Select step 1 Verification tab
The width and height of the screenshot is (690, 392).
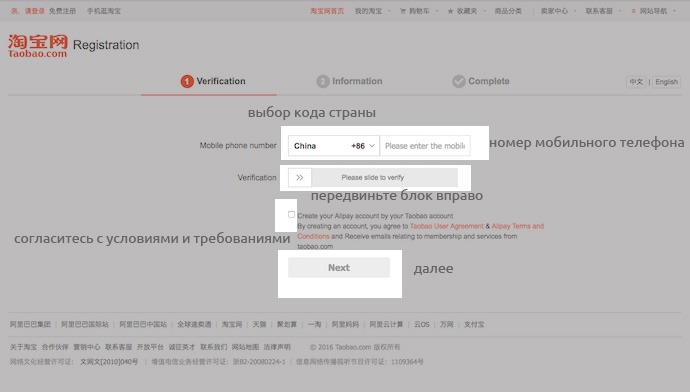point(213,81)
